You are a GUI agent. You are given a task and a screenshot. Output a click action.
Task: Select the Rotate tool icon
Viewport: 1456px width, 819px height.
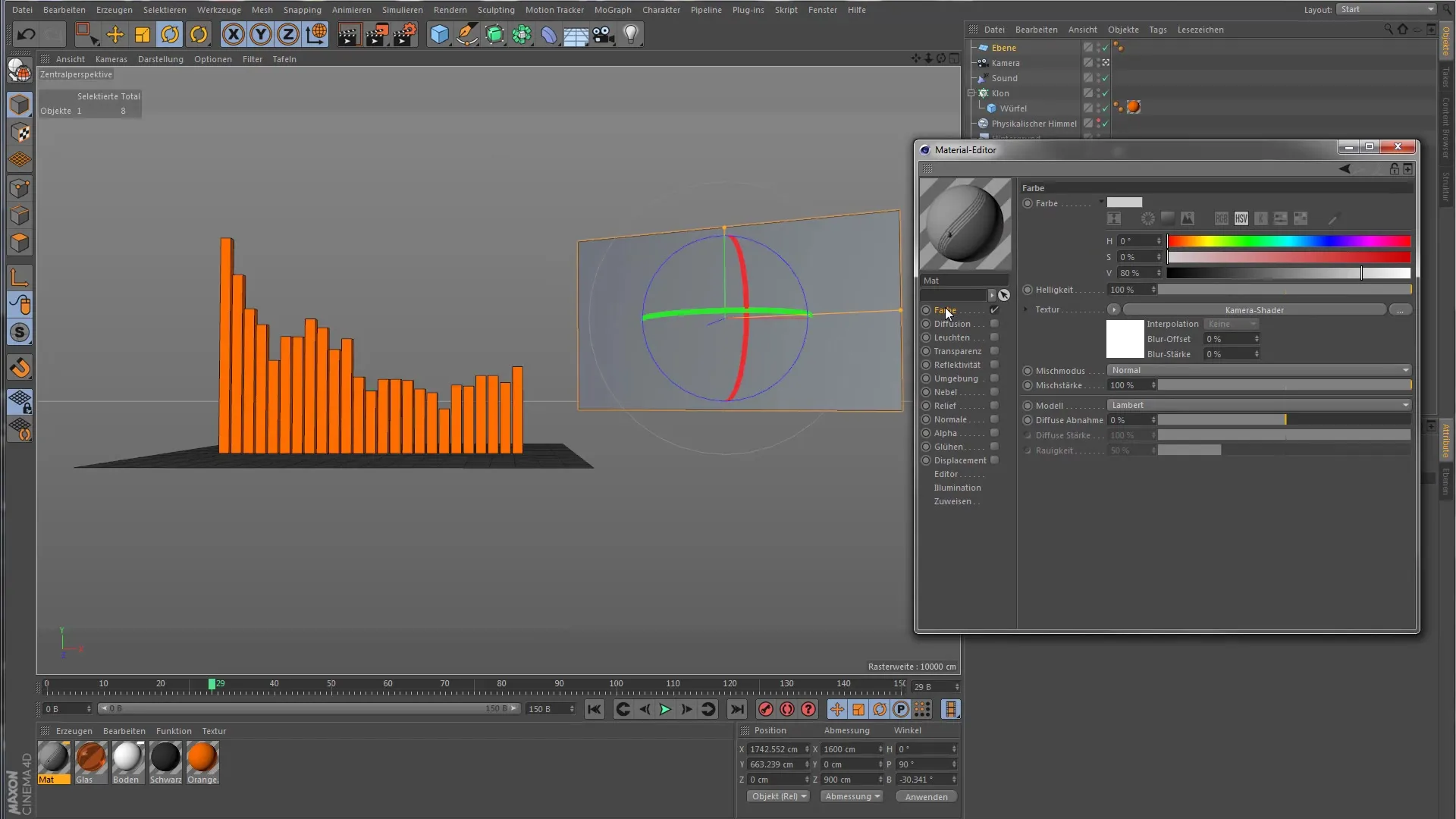(x=171, y=34)
